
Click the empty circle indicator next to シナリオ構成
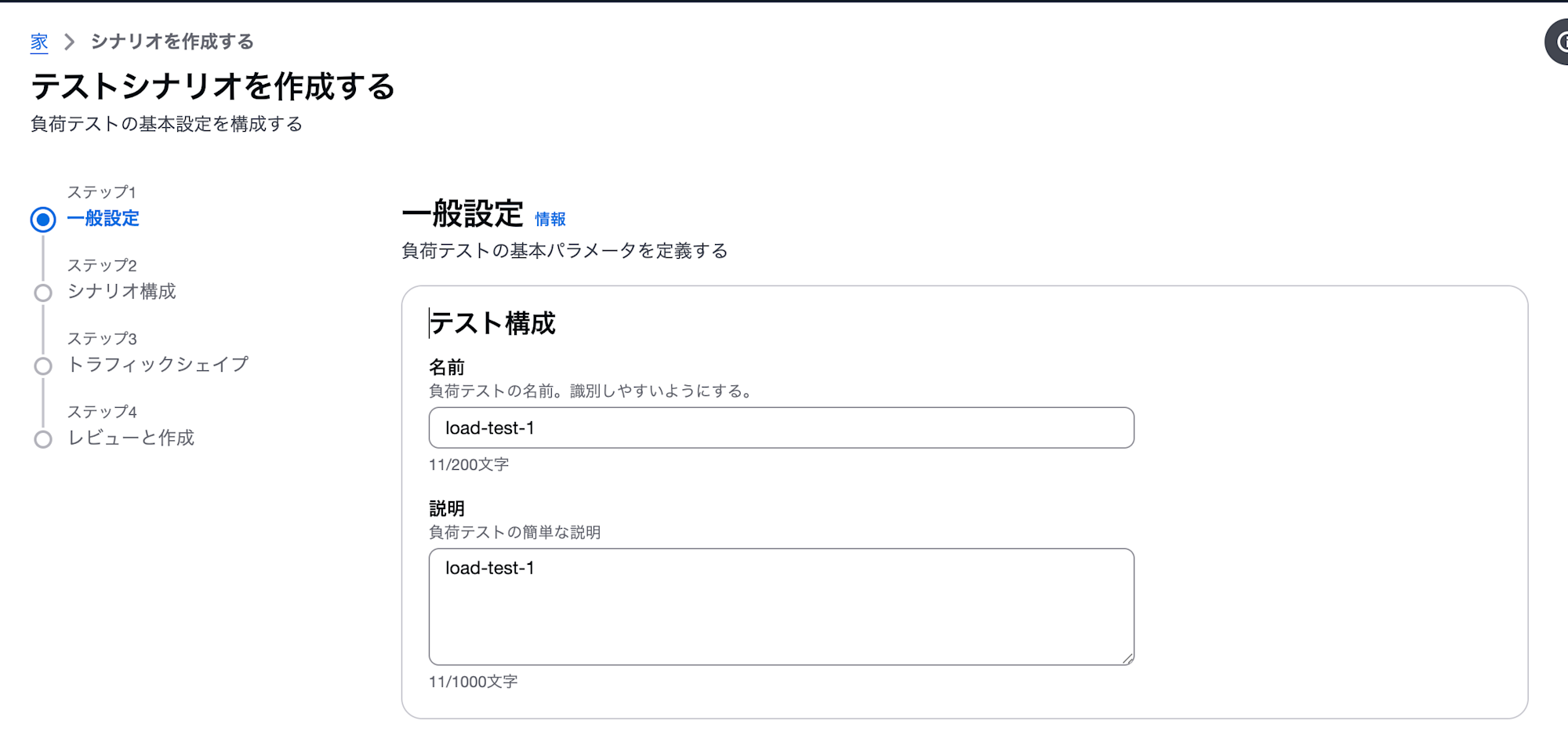pos(43,293)
